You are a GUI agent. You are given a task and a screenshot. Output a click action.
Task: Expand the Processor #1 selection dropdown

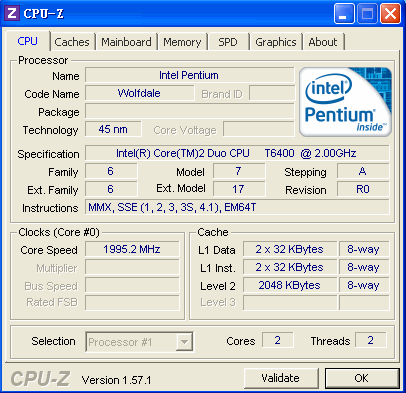tap(184, 342)
